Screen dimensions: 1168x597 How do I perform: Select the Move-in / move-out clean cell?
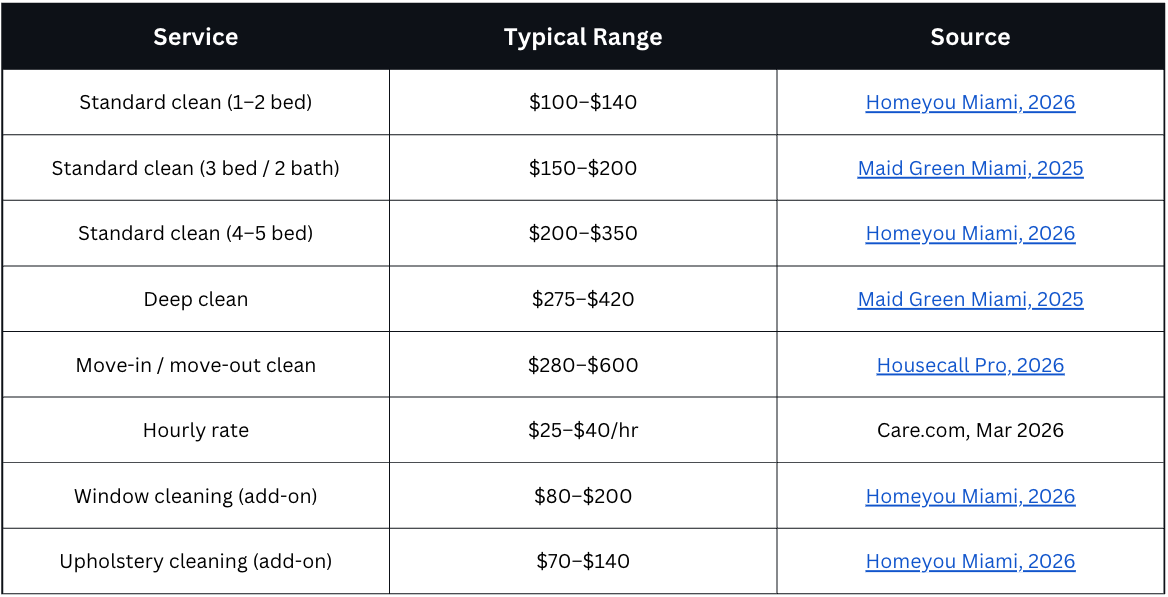pyautogui.click(x=196, y=365)
